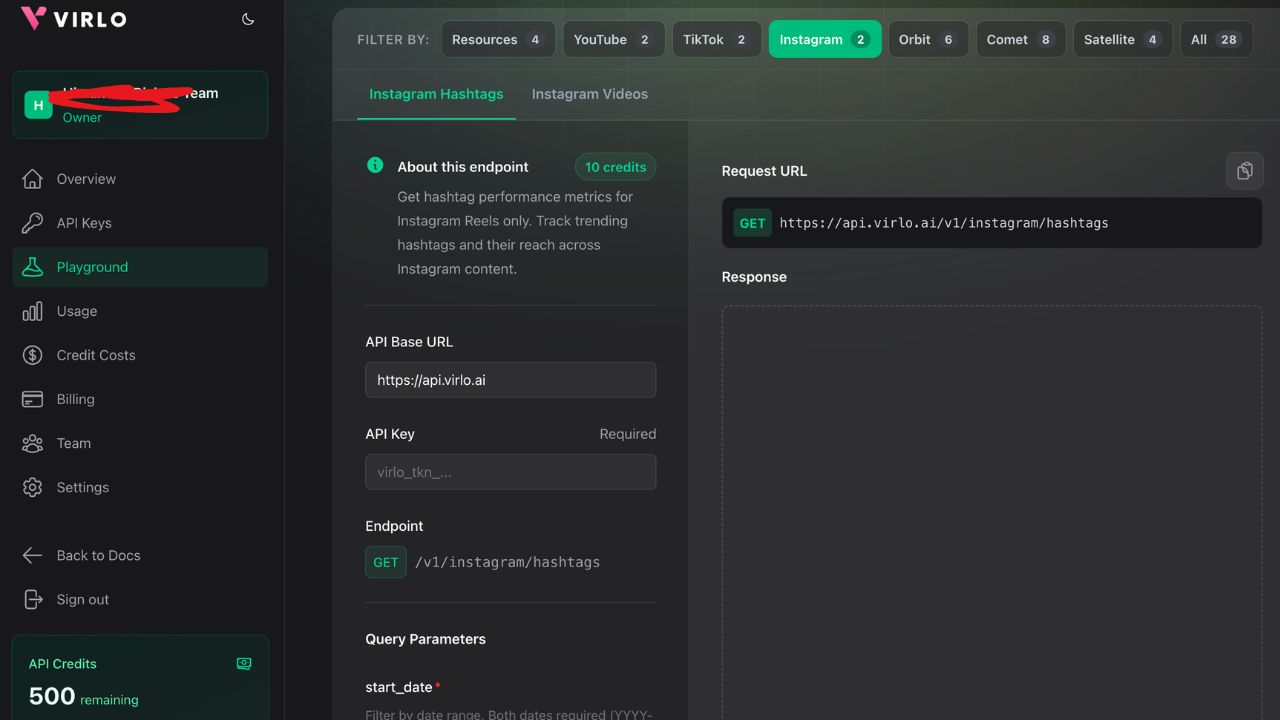Open the Overview page
Viewport: 1280px width, 720px height.
140,179
